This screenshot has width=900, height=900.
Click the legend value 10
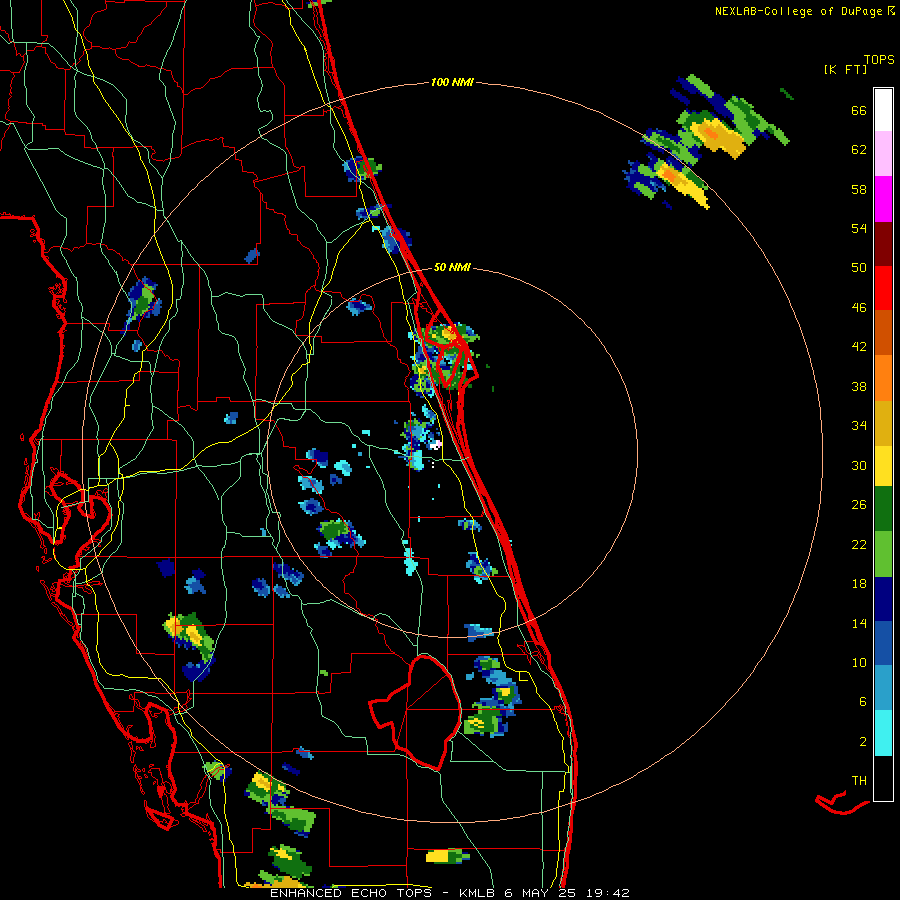click(x=859, y=662)
